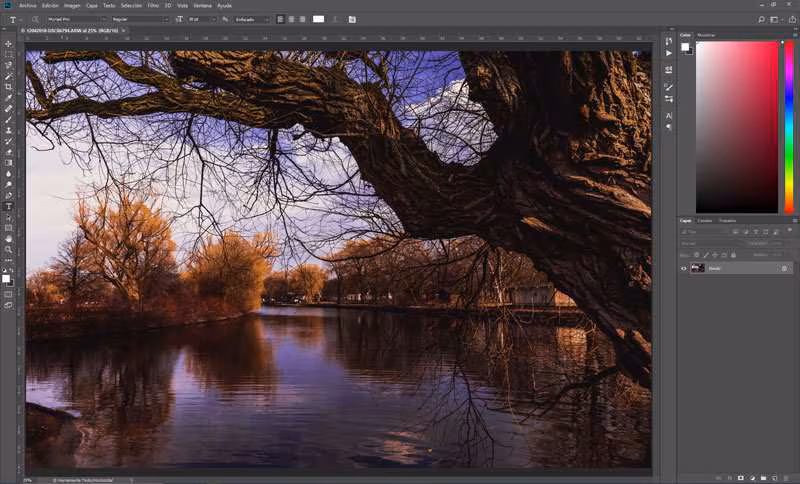Open the font size dropdown
This screenshot has width=800, height=484.
tap(202, 19)
